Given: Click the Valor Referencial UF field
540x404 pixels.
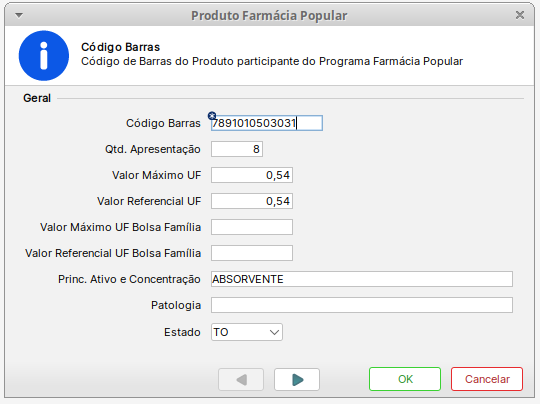Looking at the screenshot, I should click(x=252, y=201).
